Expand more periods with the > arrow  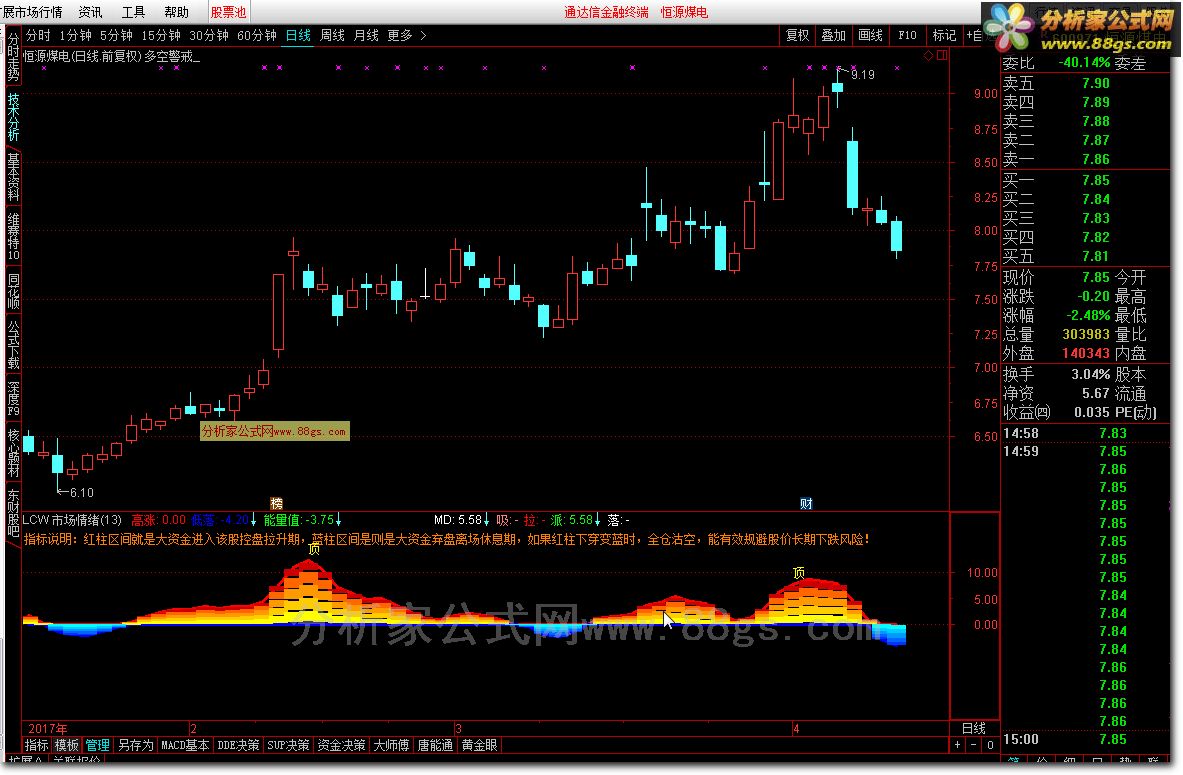pyautogui.click(x=423, y=35)
